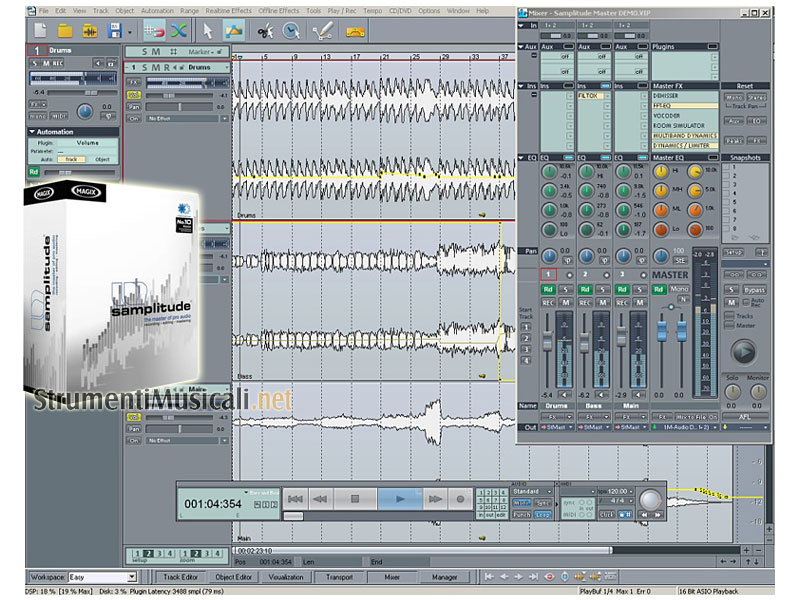Toggle the Bypass button in the mixer
The width and height of the screenshot is (800, 600).
(x=753, y=289)
